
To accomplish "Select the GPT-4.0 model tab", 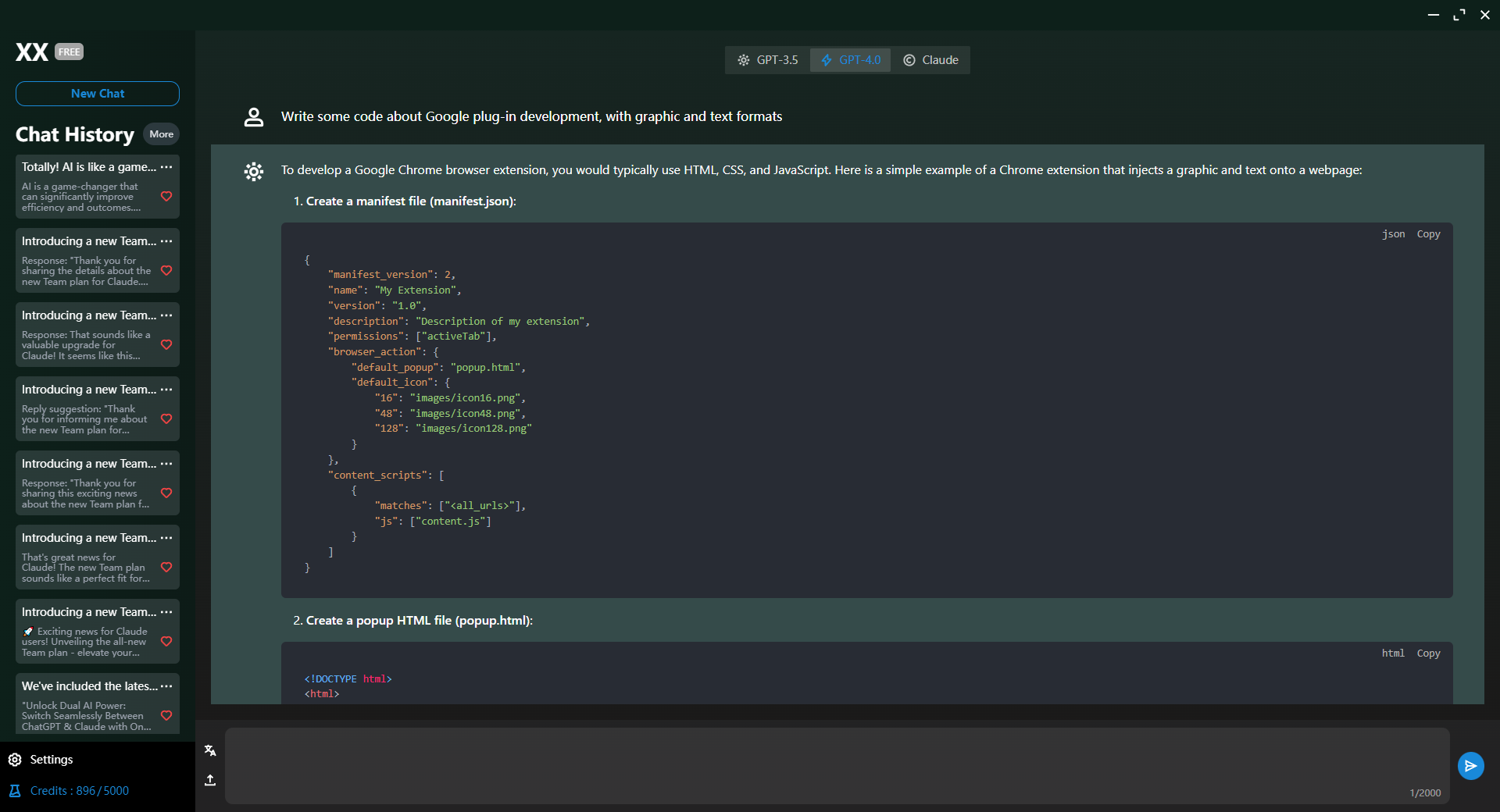I will click(851, 60).
